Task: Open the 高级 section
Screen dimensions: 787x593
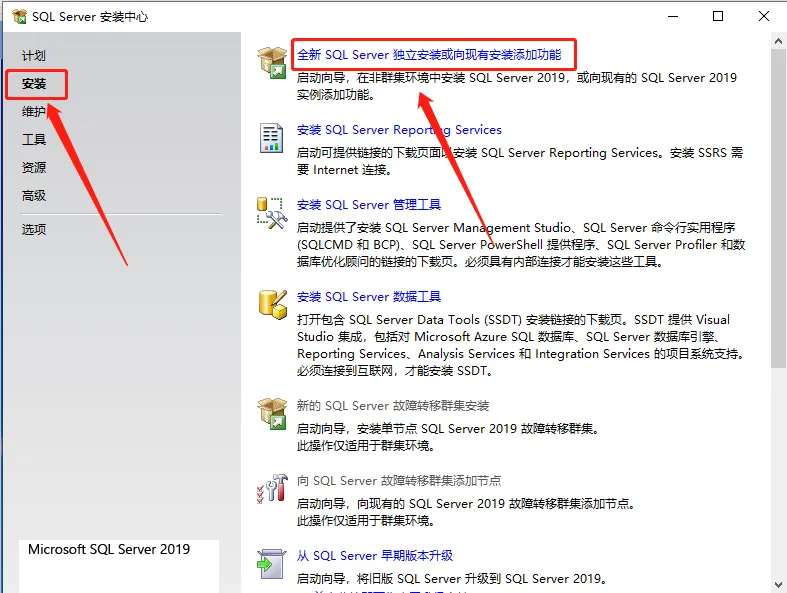Action: coord(34,195)
